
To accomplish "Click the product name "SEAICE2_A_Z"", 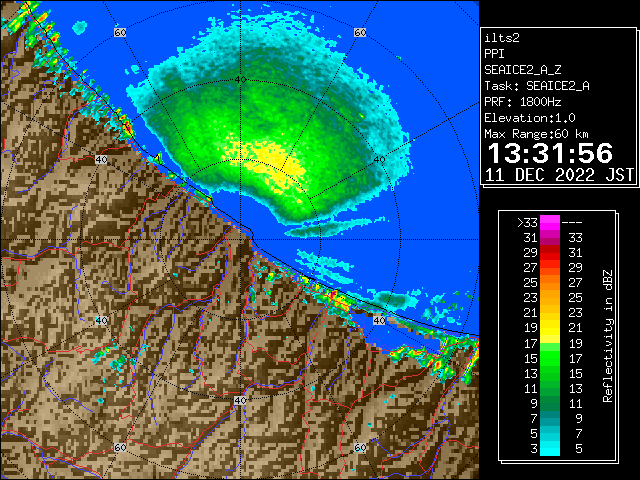I will (x=523, y=70).
